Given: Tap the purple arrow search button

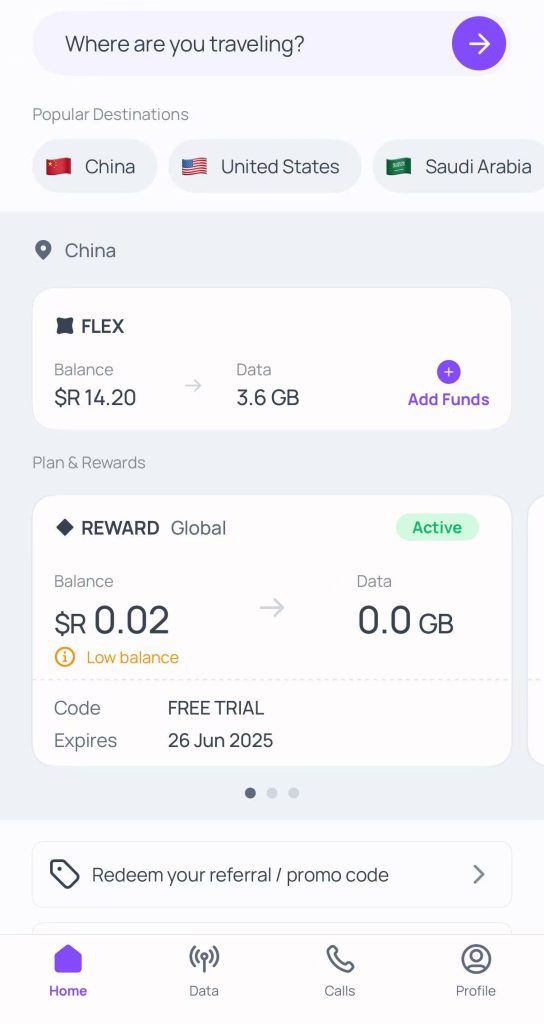Looking at the screenshot, I should click(479, 44).
